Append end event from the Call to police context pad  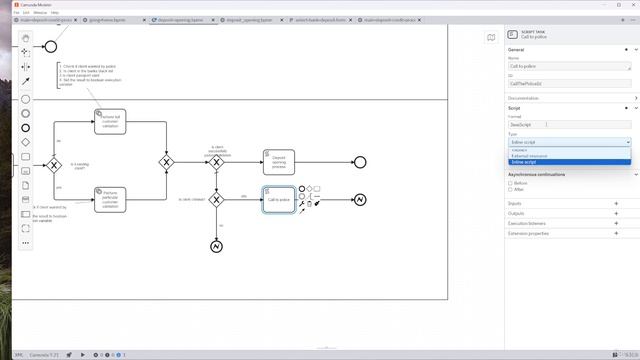302,189
